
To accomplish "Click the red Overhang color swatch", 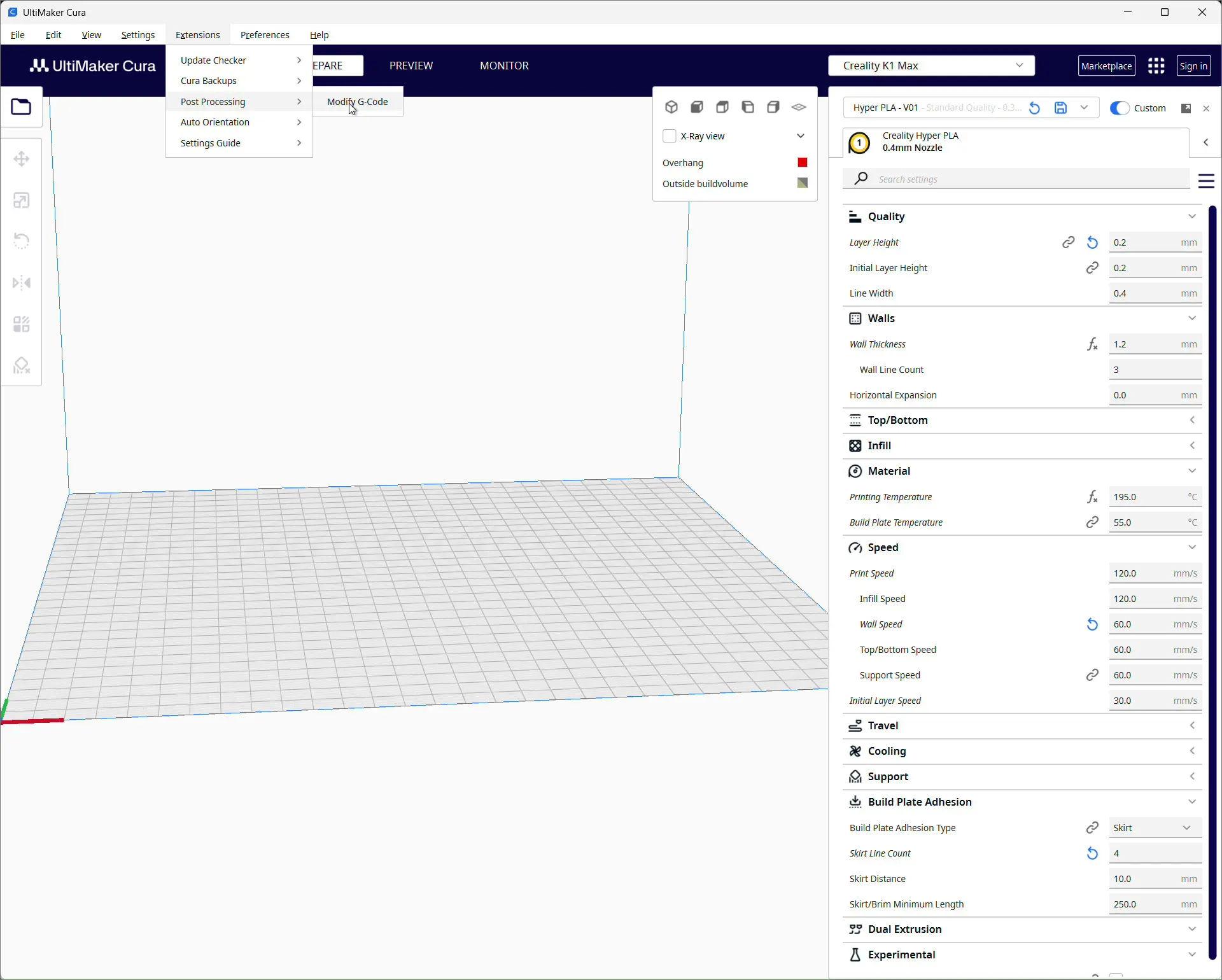I will pos(802,162).
